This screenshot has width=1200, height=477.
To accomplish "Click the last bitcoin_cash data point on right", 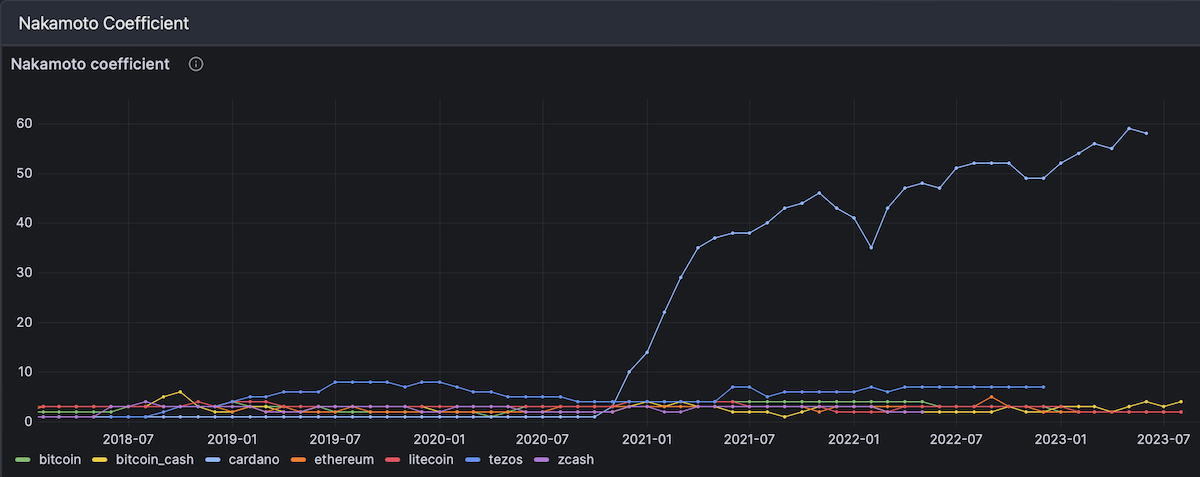I will click(x=1181, y=402).
